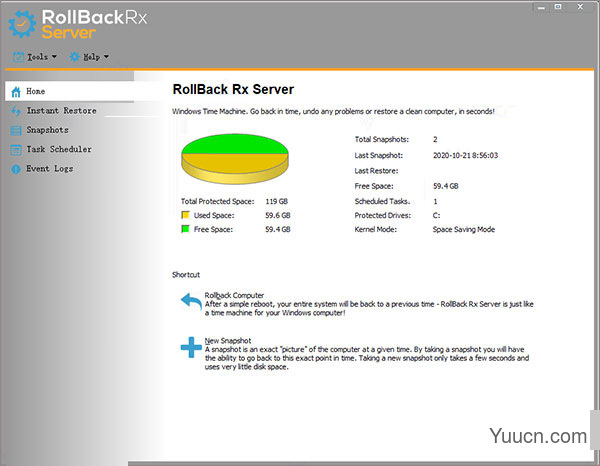600x466 pixels.
Task: Maximize the RollBack Rx window
Action: pyautogui.click(x=558, y=7)
